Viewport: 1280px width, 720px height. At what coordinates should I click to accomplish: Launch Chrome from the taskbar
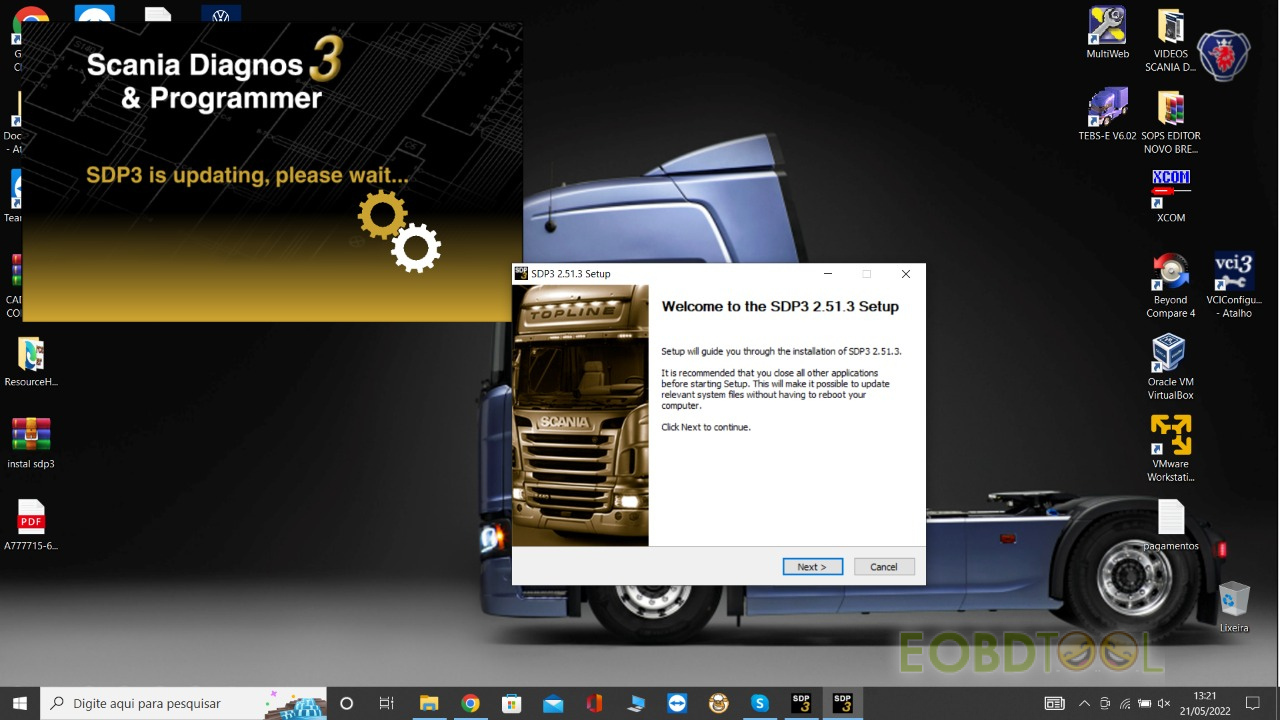point(470,703)
